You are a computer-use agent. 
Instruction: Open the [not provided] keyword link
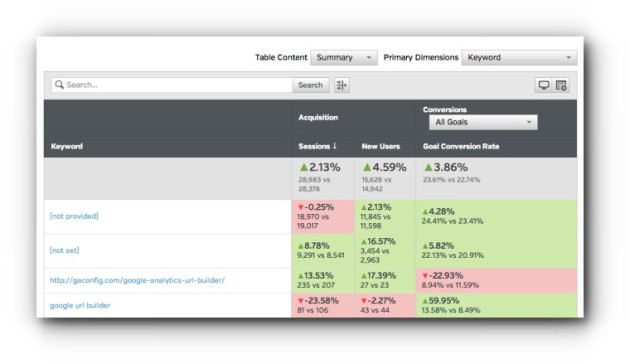click(74, 216)
